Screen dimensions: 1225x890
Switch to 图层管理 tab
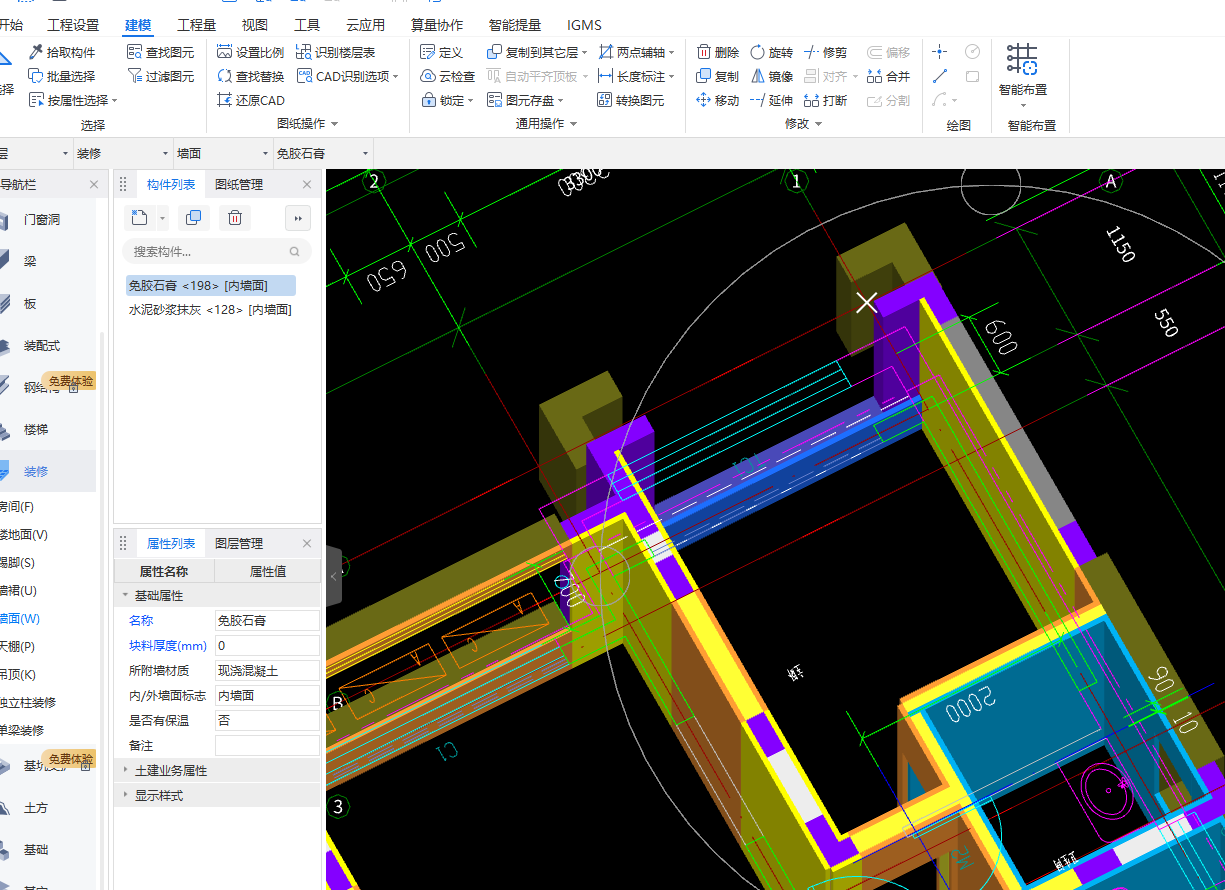pyautogui.click(x=239, y=544)
